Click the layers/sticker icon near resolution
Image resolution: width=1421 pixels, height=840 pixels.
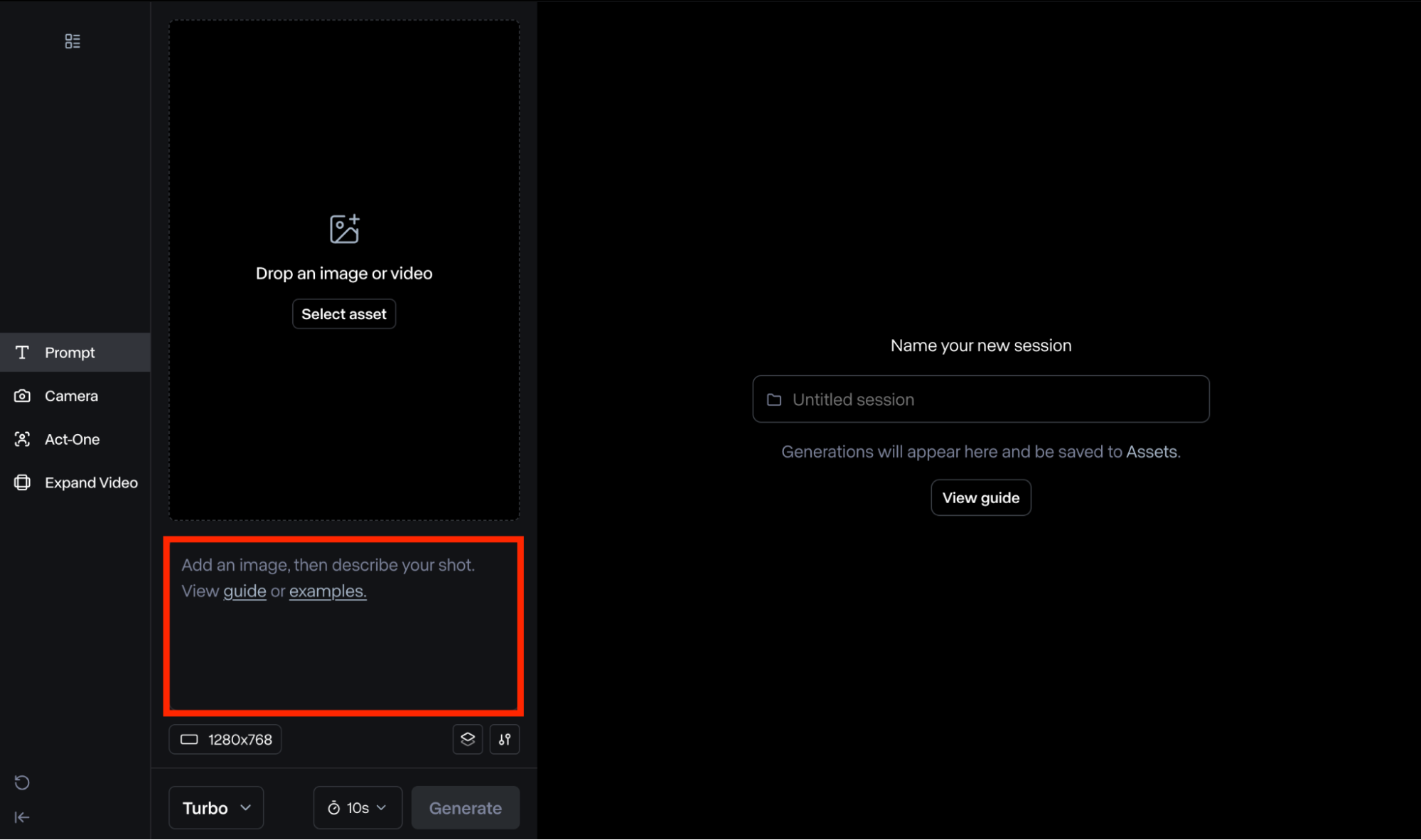click(x=468, y=739)
